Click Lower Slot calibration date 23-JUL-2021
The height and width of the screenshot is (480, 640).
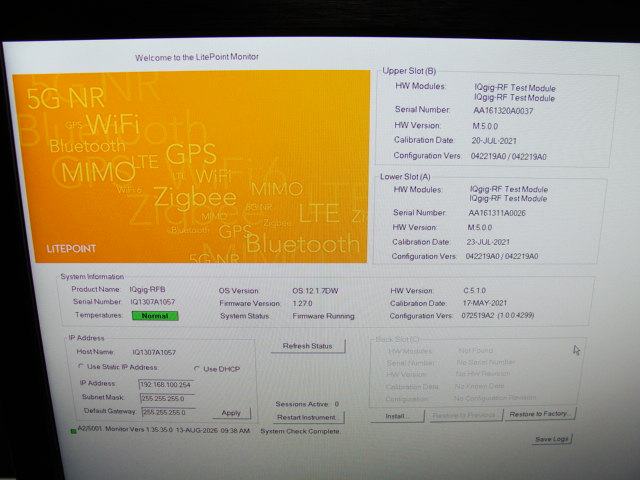click(488, 242)
